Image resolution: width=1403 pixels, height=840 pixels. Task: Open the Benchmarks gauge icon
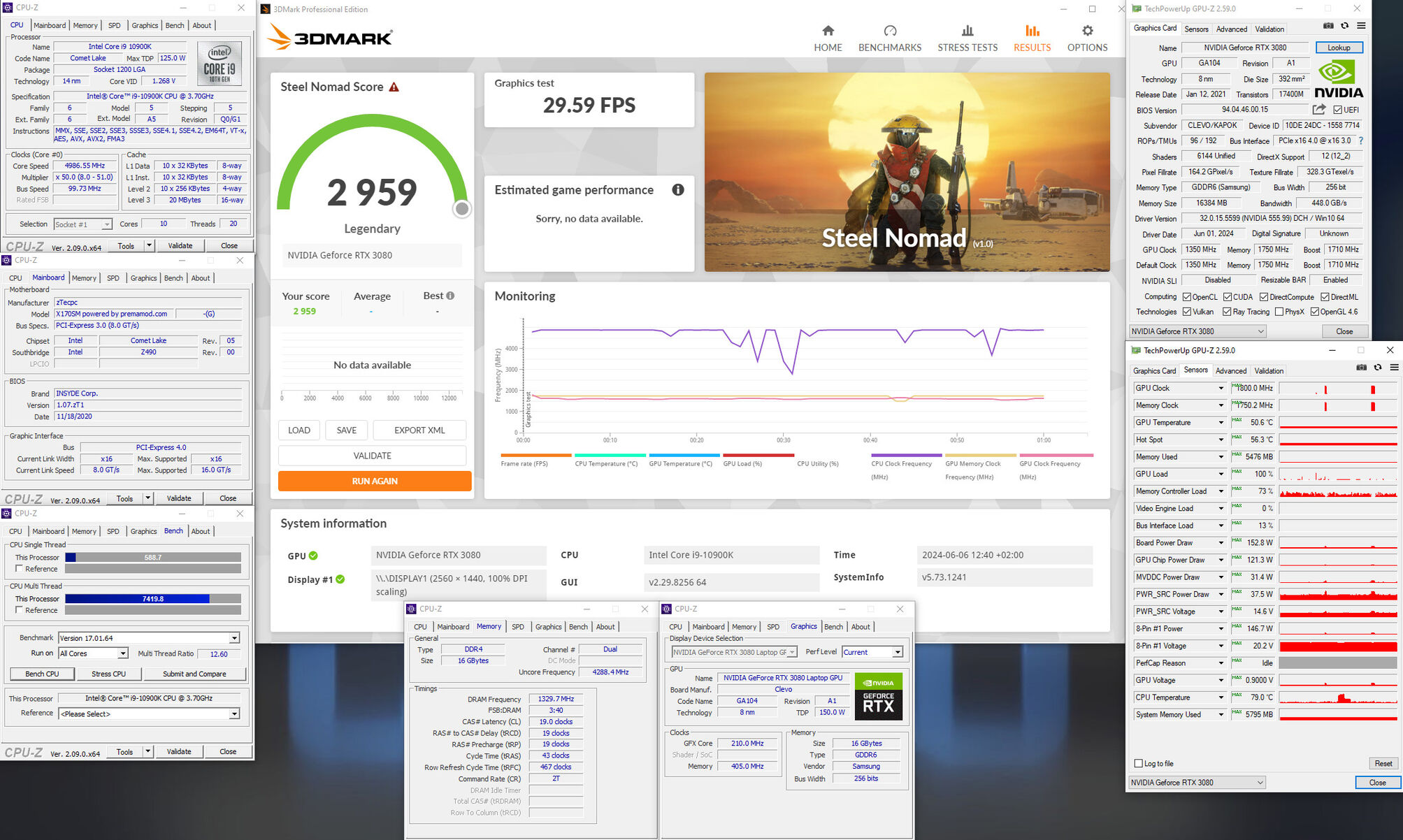[x=889, y=31]
